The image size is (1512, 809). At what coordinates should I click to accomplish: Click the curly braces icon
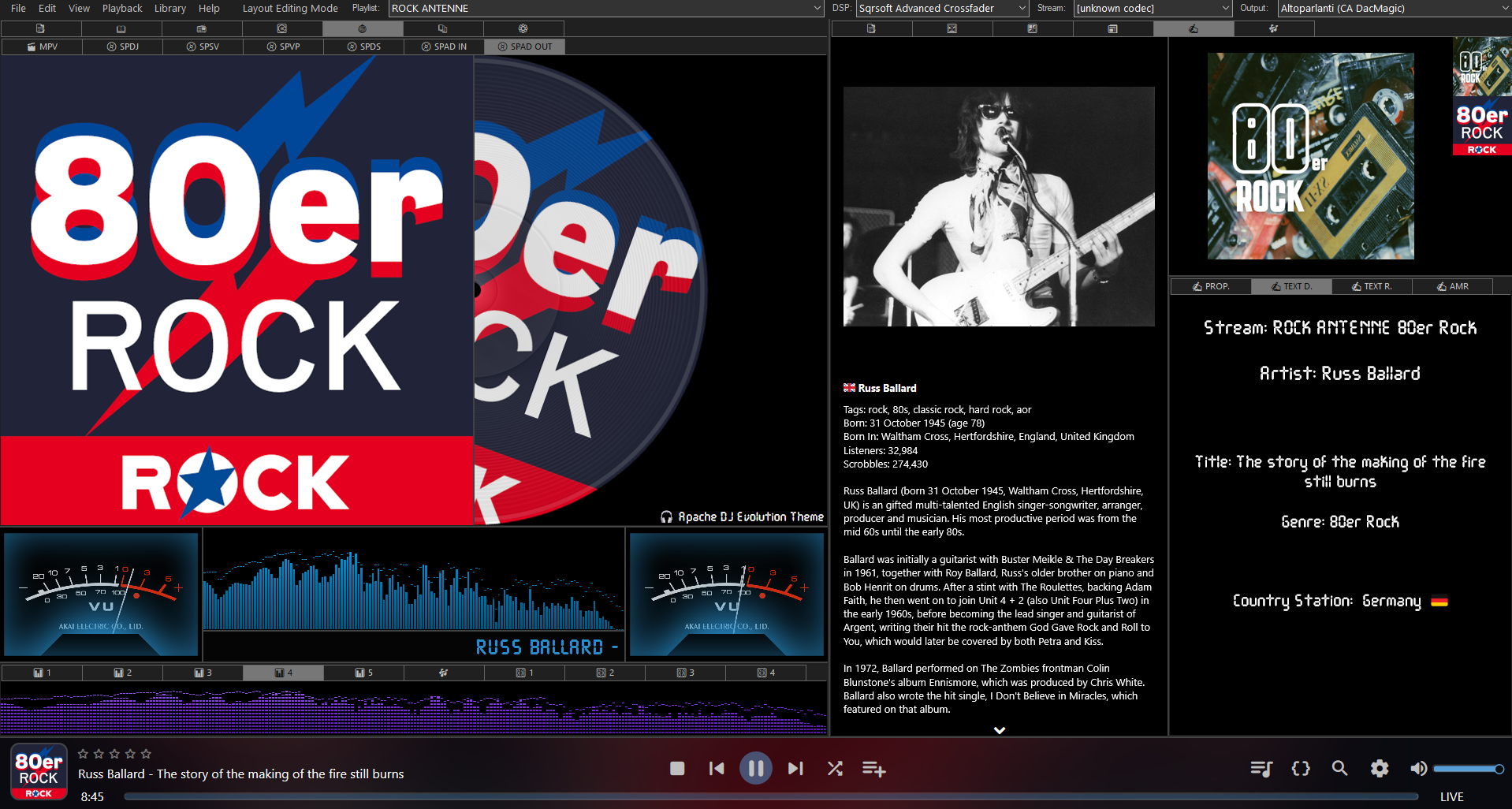(1301, 768)
